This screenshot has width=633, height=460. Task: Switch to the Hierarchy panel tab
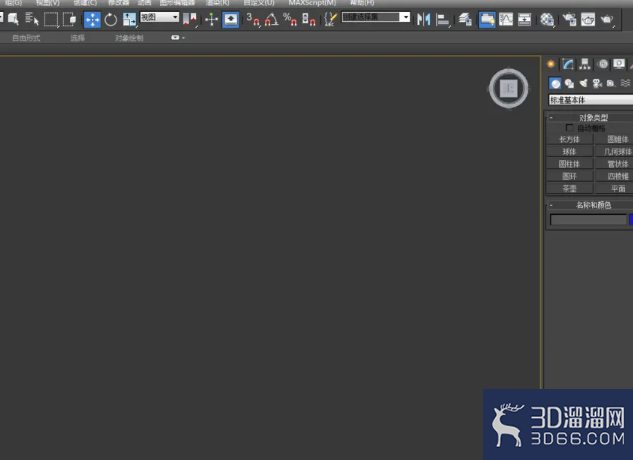(x=585, y=64)
